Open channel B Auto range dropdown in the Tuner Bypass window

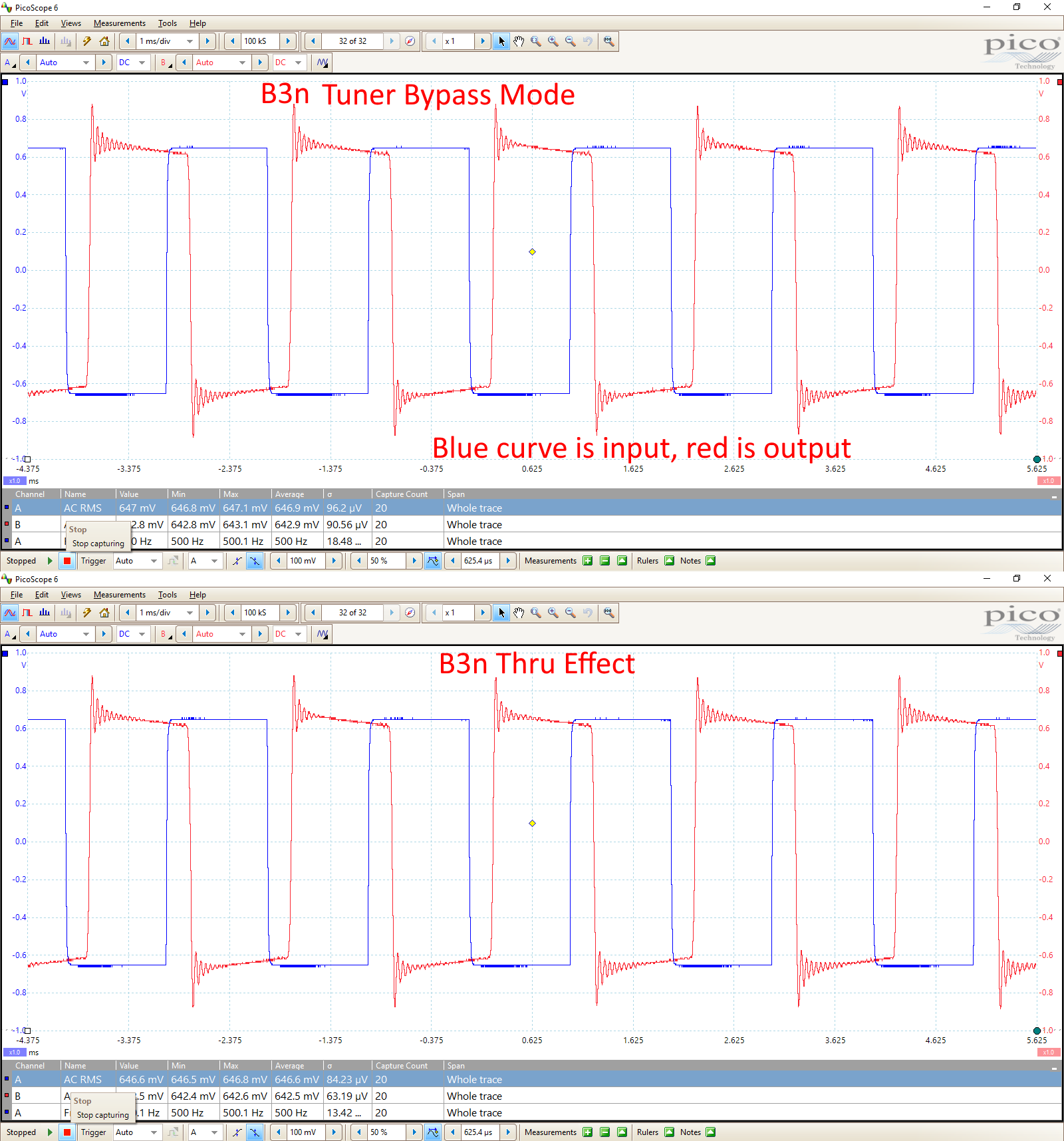221,63
